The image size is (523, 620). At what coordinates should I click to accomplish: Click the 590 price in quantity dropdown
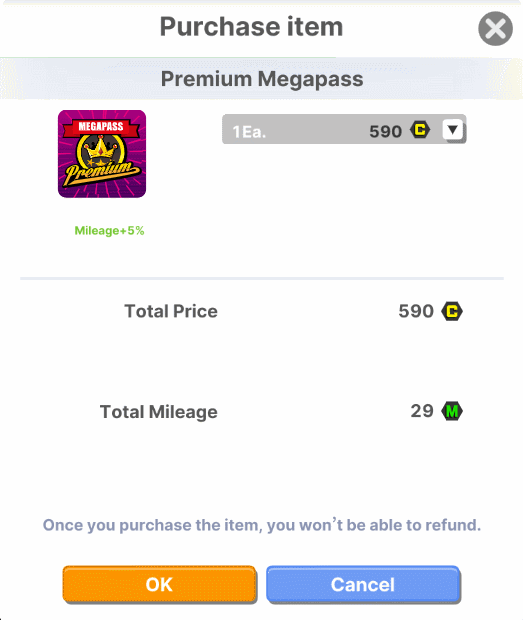385,131
